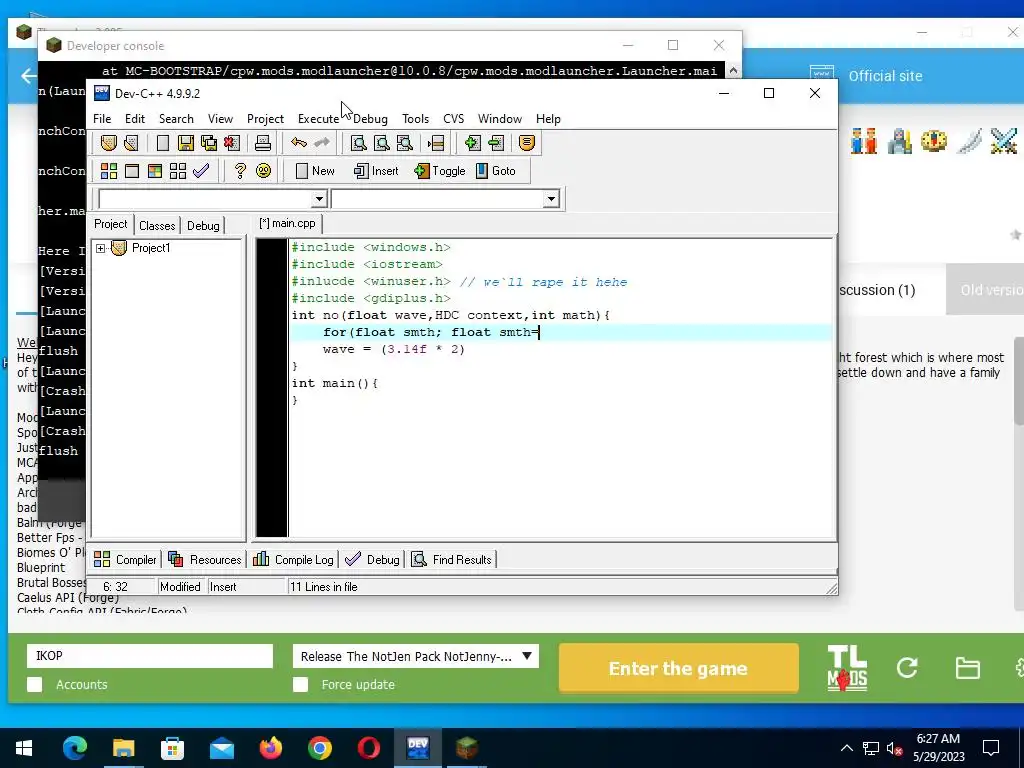
Task: Create a new source file via blank page icon
Action: pyautogui.click(x=163, y=142)
